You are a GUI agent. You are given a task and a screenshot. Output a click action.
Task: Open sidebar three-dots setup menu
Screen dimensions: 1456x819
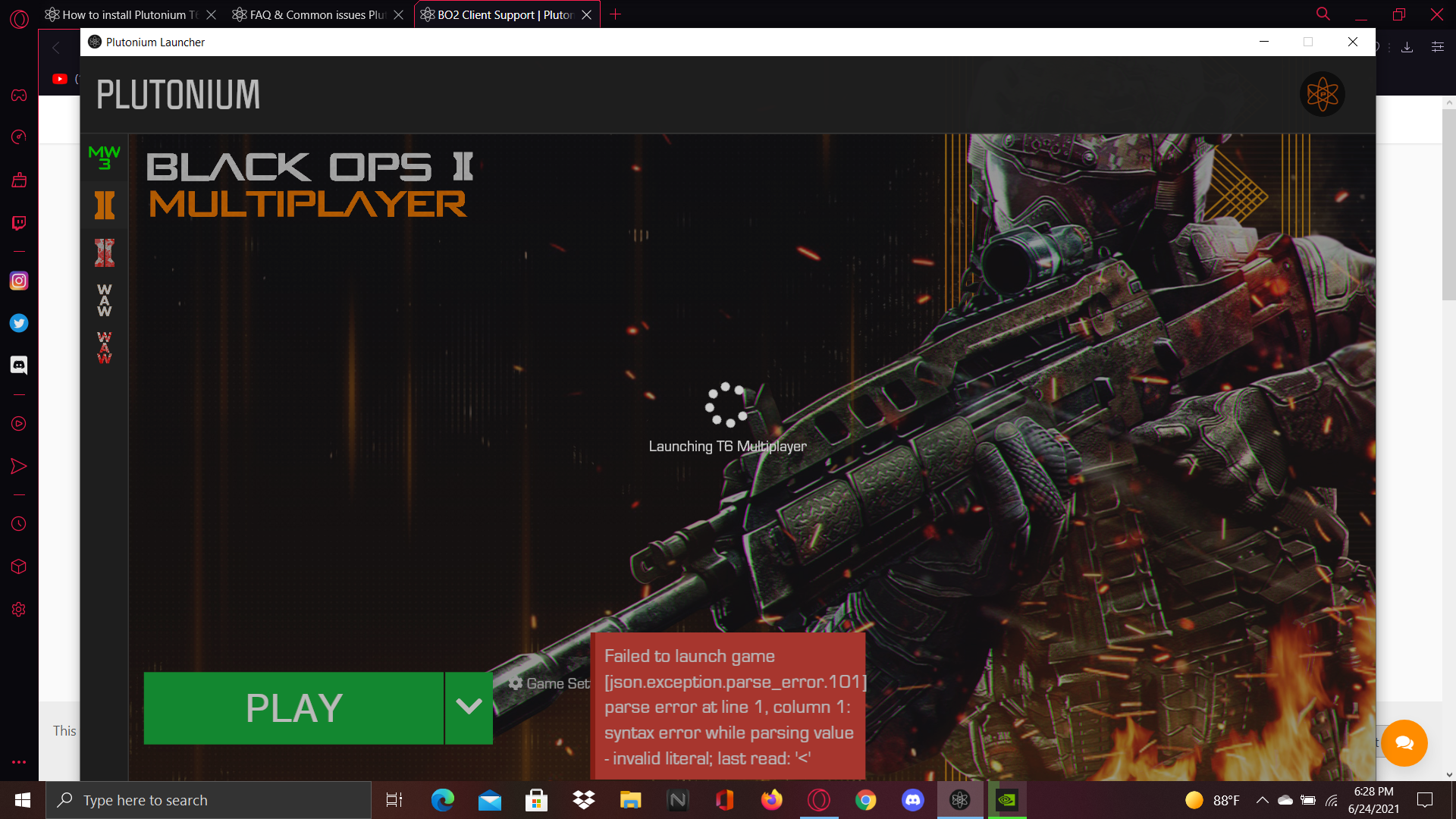(x=19, y=762)
